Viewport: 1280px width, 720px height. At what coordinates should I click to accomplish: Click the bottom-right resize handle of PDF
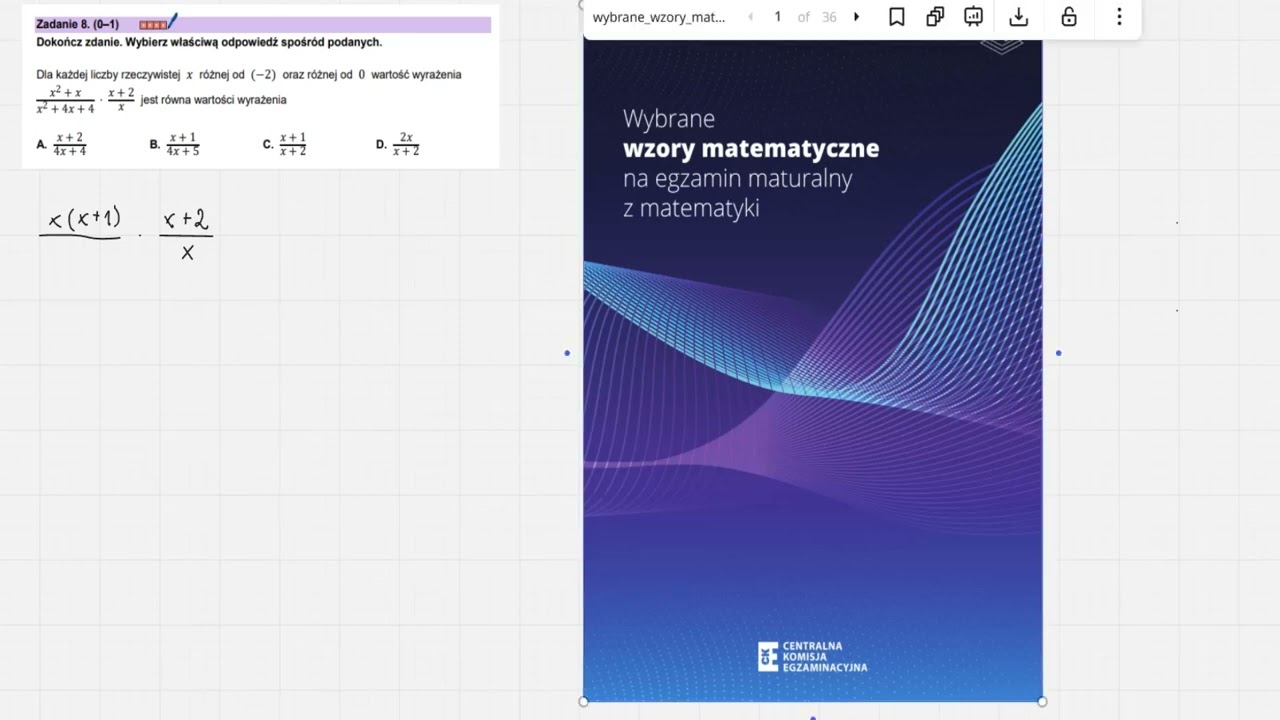click(1042, 702)
